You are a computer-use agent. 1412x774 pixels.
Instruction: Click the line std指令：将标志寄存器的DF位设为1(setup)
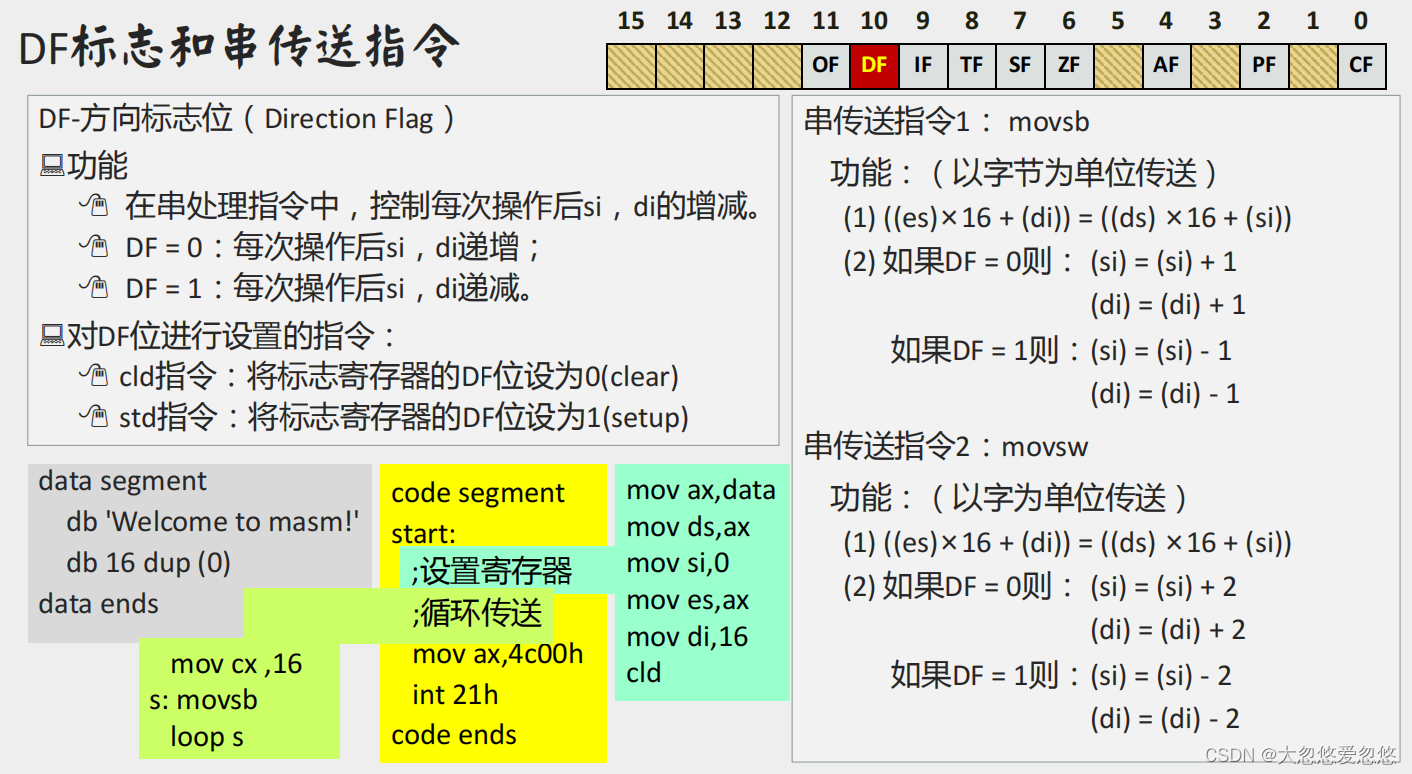point(404,417)
